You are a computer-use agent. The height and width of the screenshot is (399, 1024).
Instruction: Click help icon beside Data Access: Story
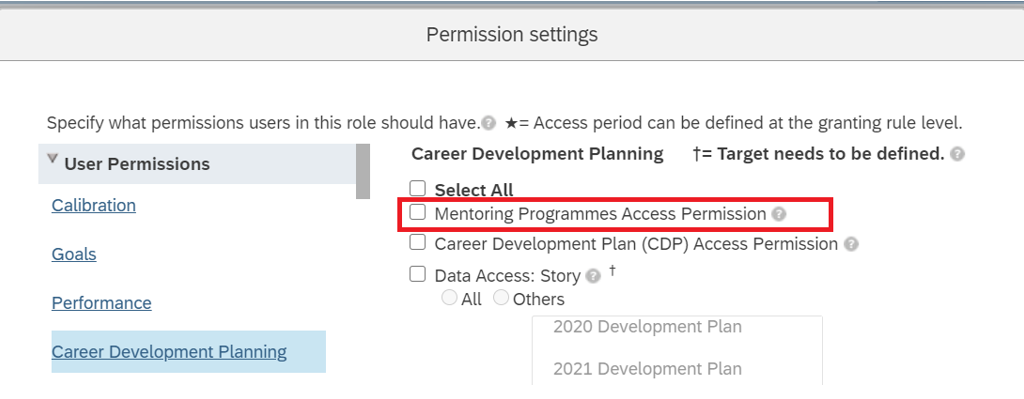(x=593, y=276)
